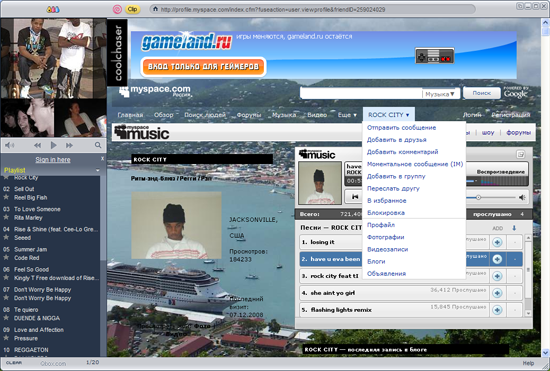Toggle the star beside Kingly T
This screenshot has width=550, height=371.
[x=6, y=278]
